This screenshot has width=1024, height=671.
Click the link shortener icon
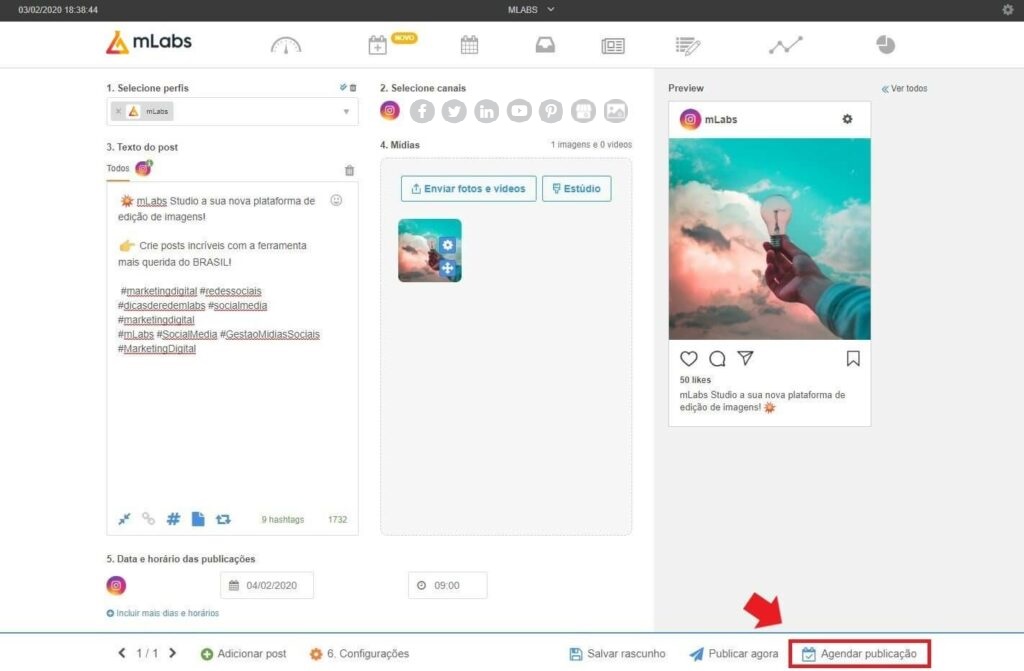148,519
